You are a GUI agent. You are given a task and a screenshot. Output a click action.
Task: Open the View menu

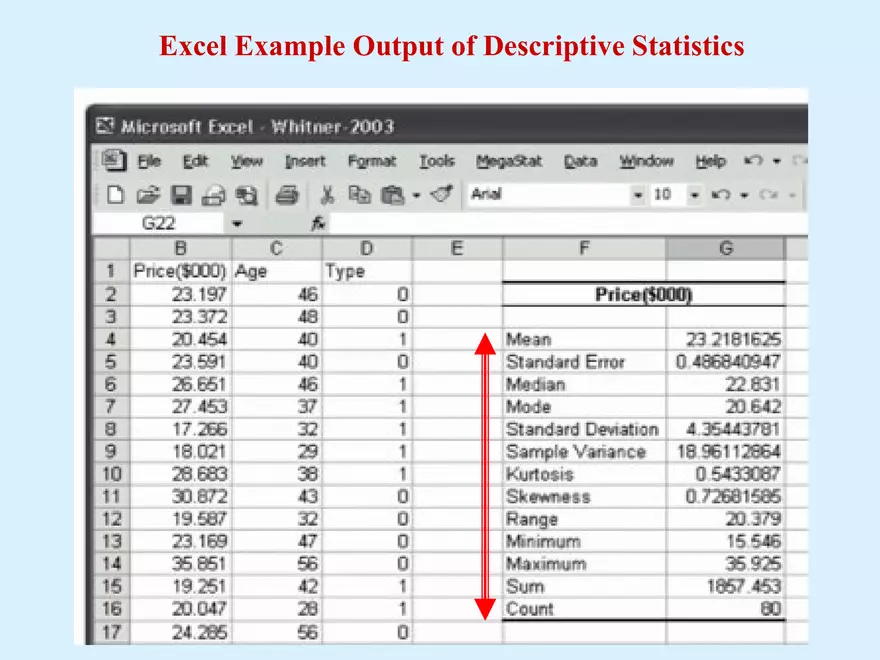coord(247,162)
